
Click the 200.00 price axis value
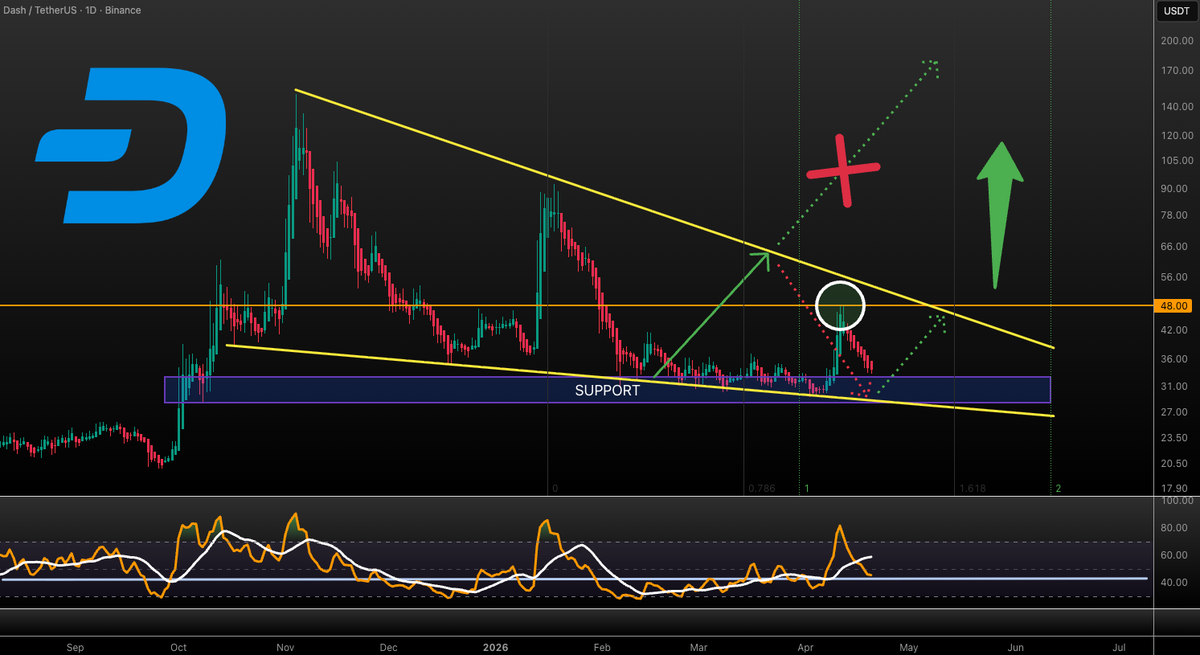click(1176, 41)
